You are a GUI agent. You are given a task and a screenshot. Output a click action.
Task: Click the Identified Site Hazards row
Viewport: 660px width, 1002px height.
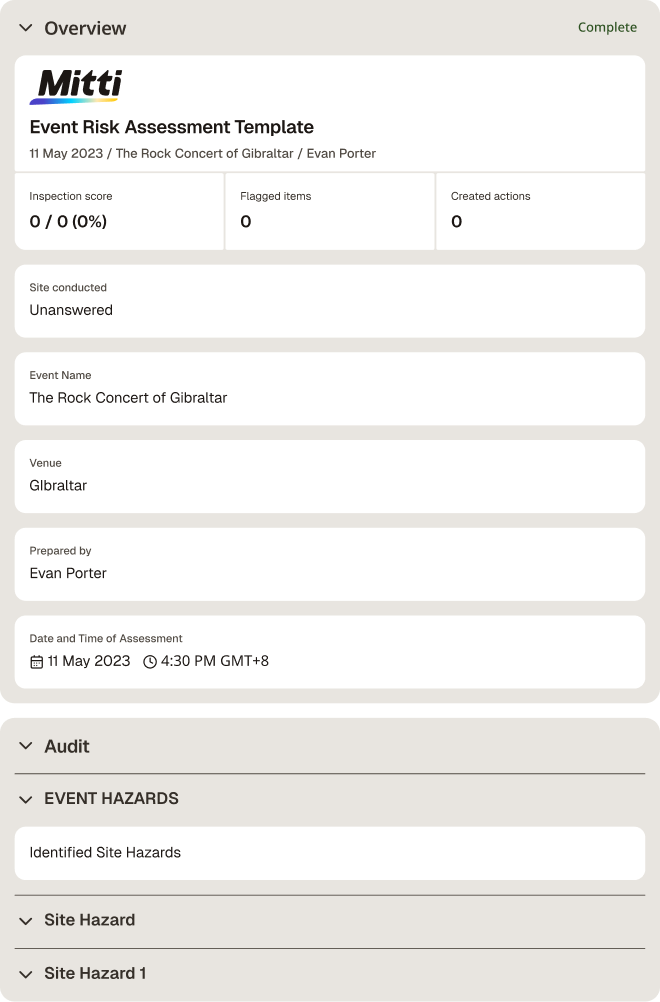tap(330, 853)
